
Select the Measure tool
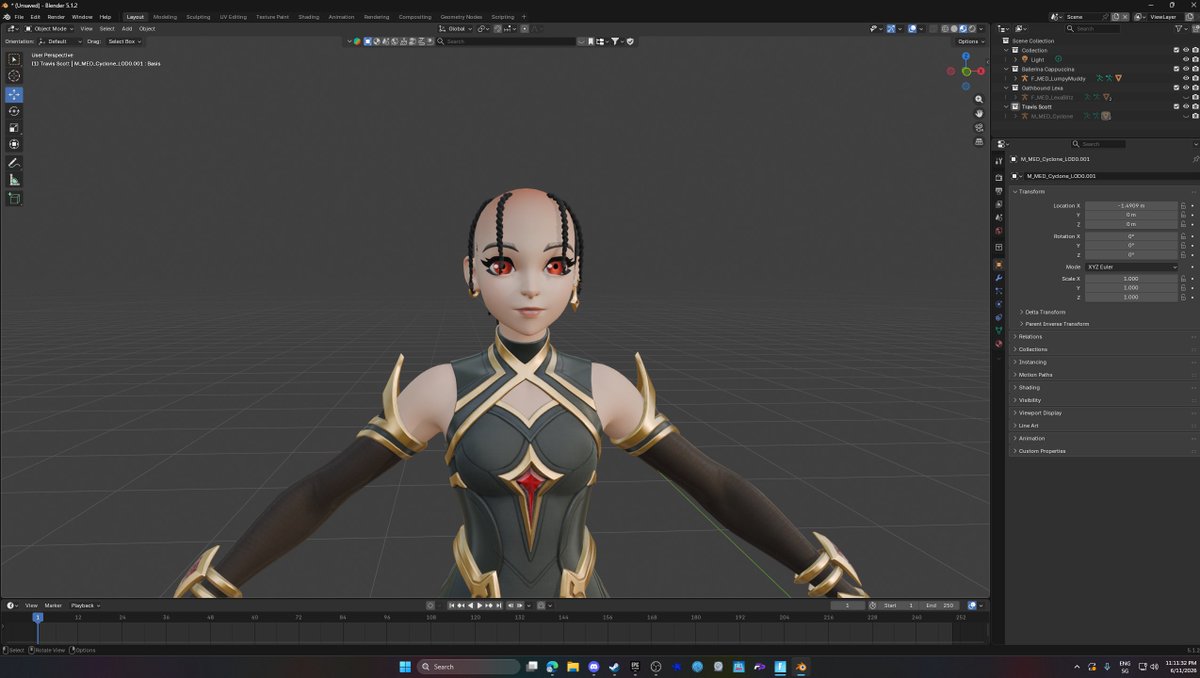(x=14, y=180)
